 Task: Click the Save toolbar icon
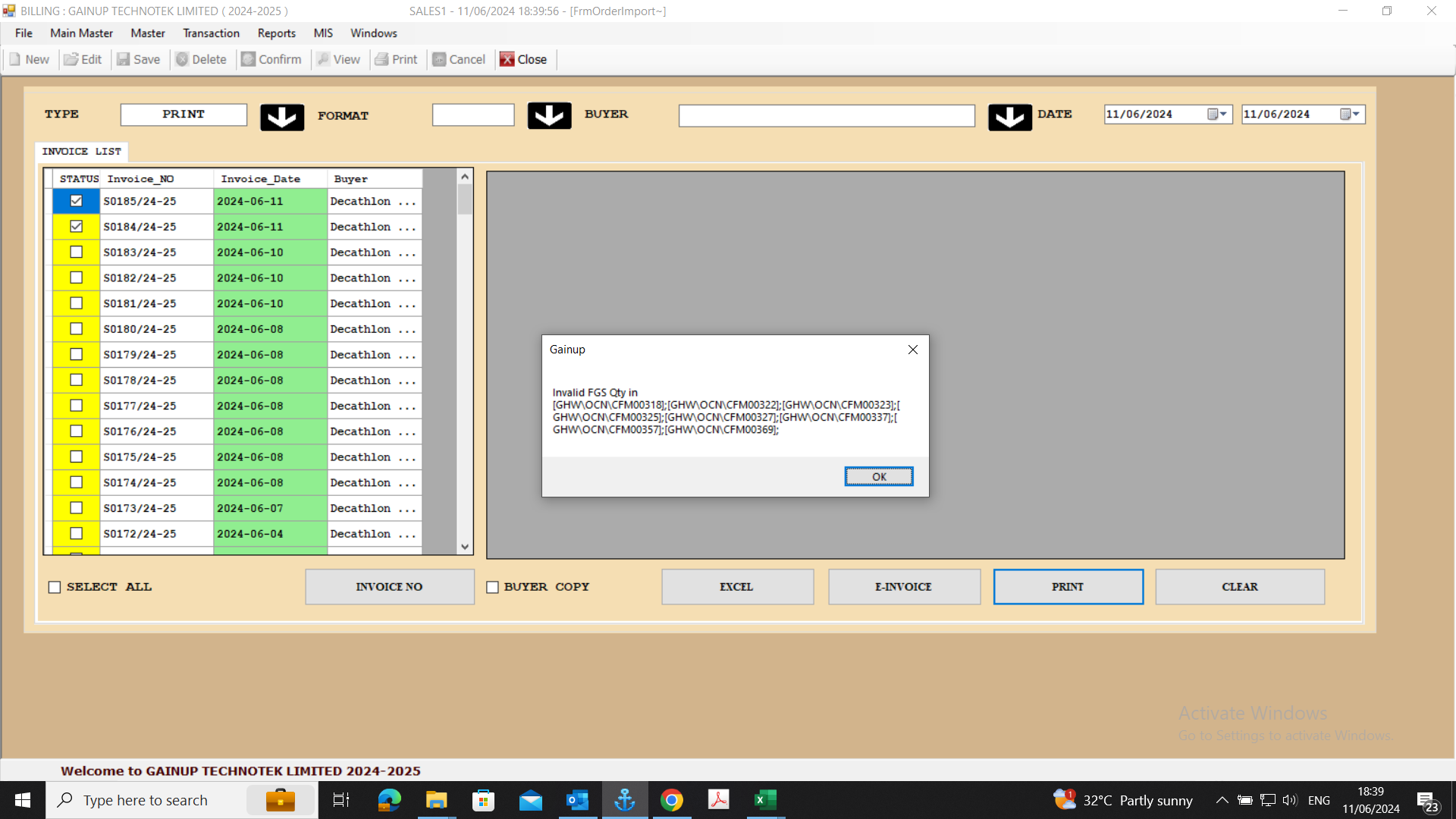123,59
